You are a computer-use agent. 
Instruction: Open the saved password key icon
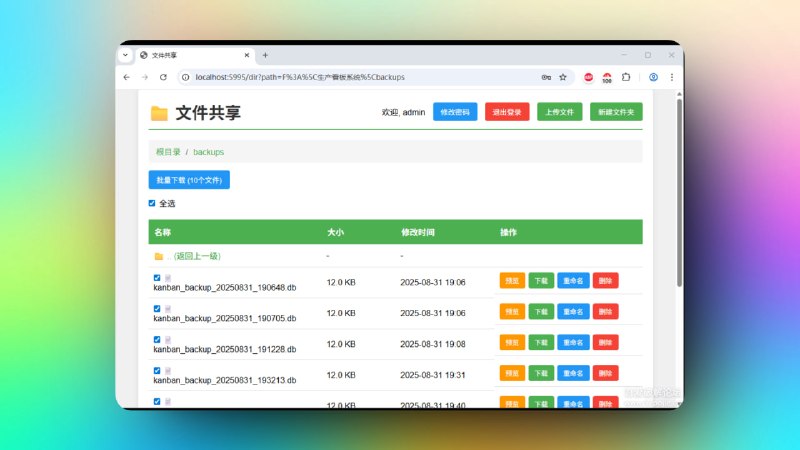[x=546, y=77]
